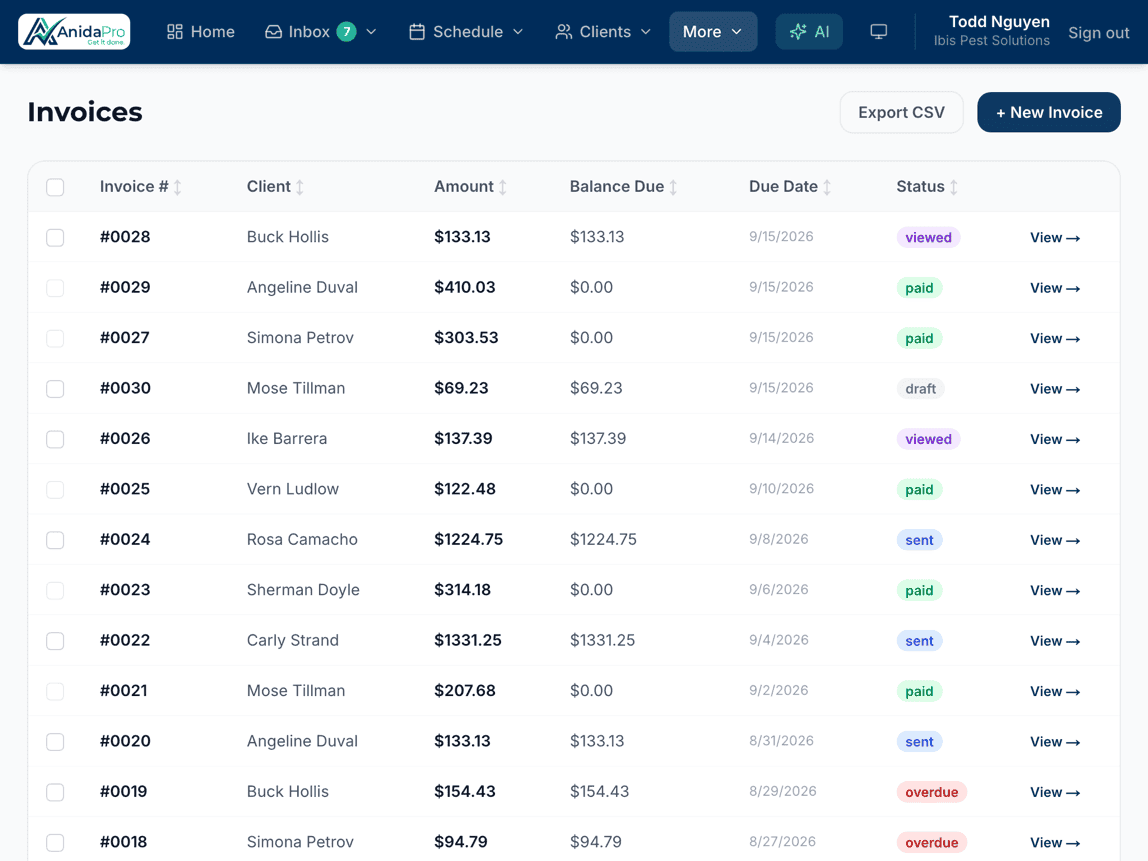Click the paid badge on #0029

(919, 288)
